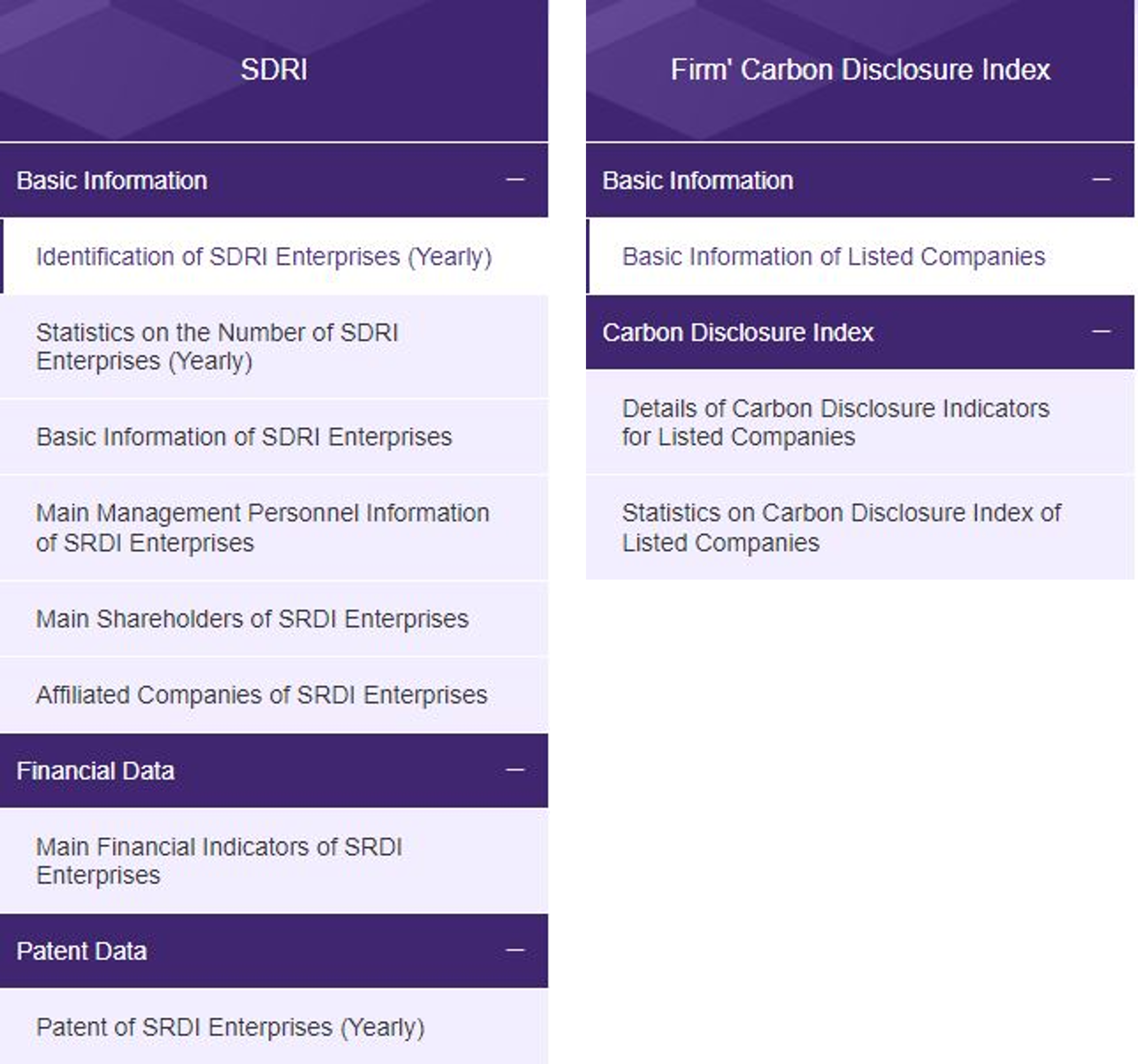Select Basic Information of SDRI Enterprises

coord(244,437)
